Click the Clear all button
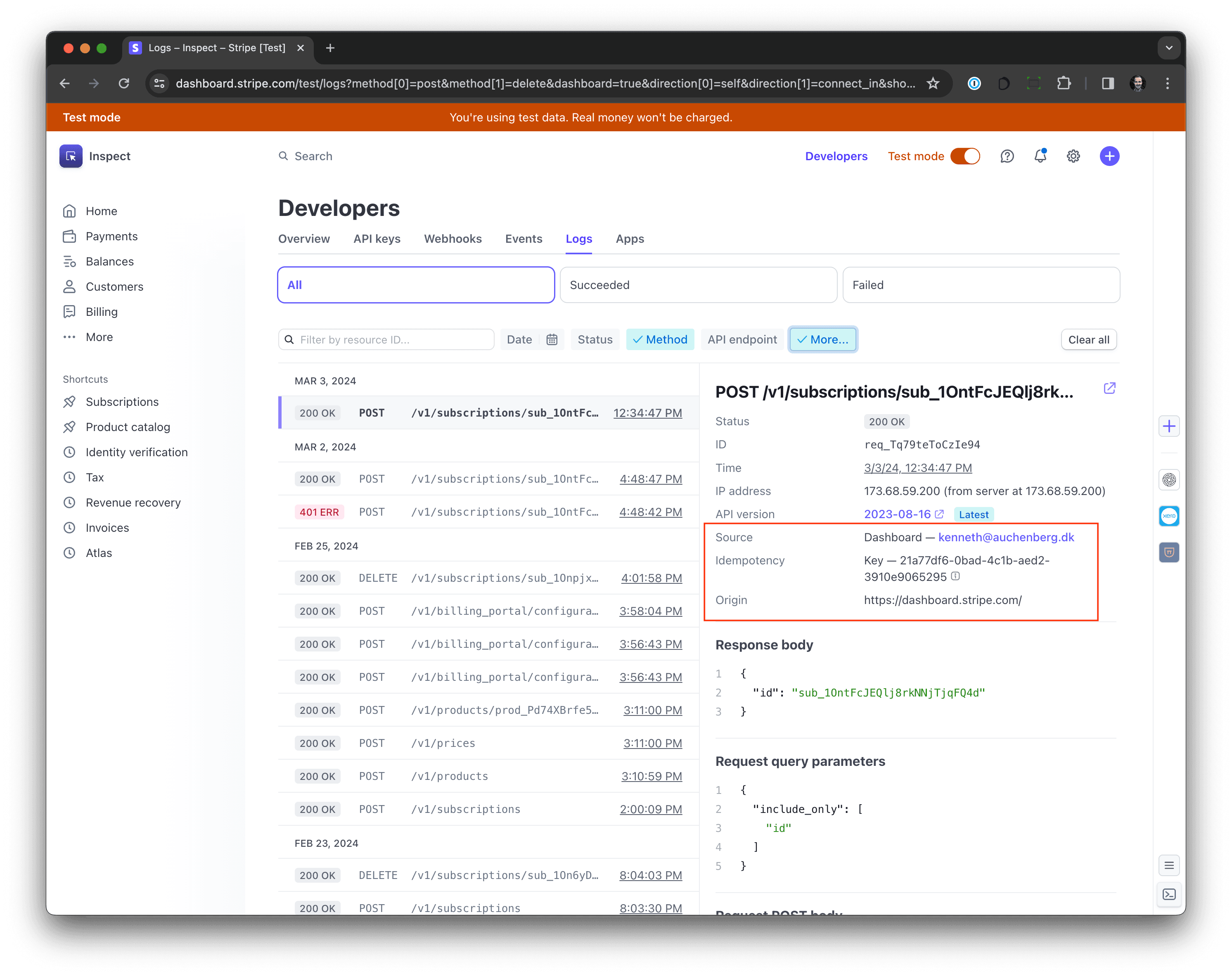 pos(1089,339)
